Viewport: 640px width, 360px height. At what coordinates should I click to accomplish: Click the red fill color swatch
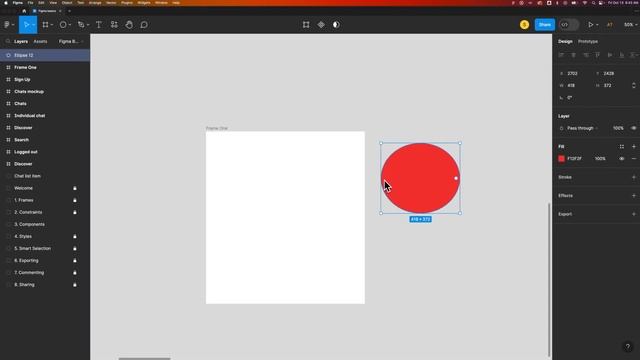click(562, 159)
